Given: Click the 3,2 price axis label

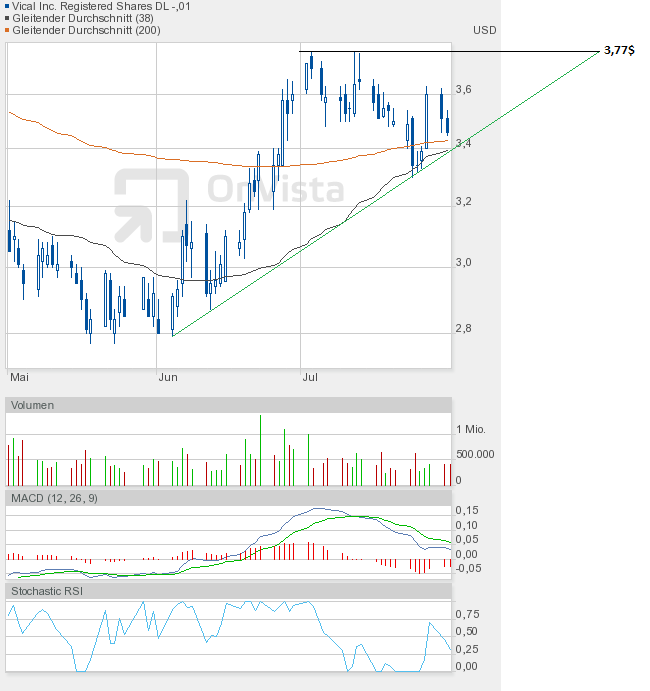Looking at the screenshot, I should (463, 201).
